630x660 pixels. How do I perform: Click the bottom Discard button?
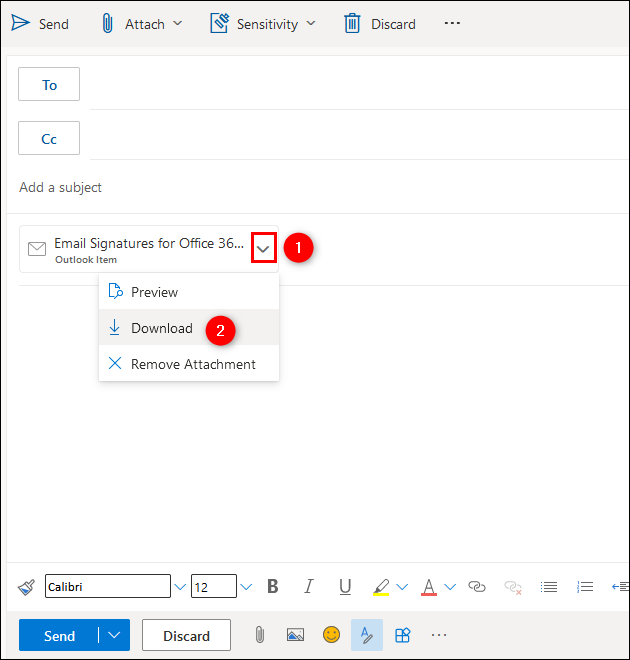186,635
